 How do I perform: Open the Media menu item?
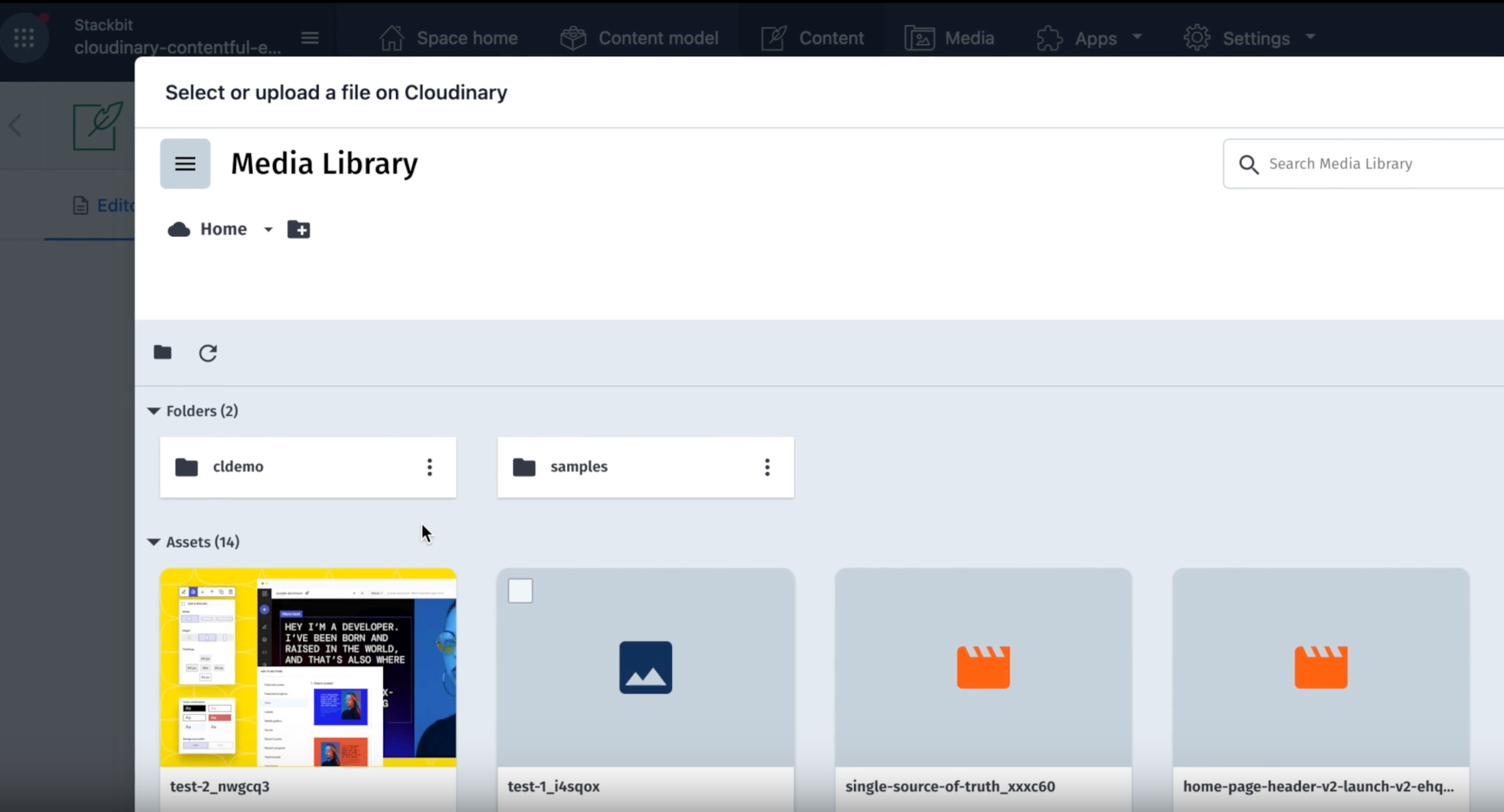950,38
